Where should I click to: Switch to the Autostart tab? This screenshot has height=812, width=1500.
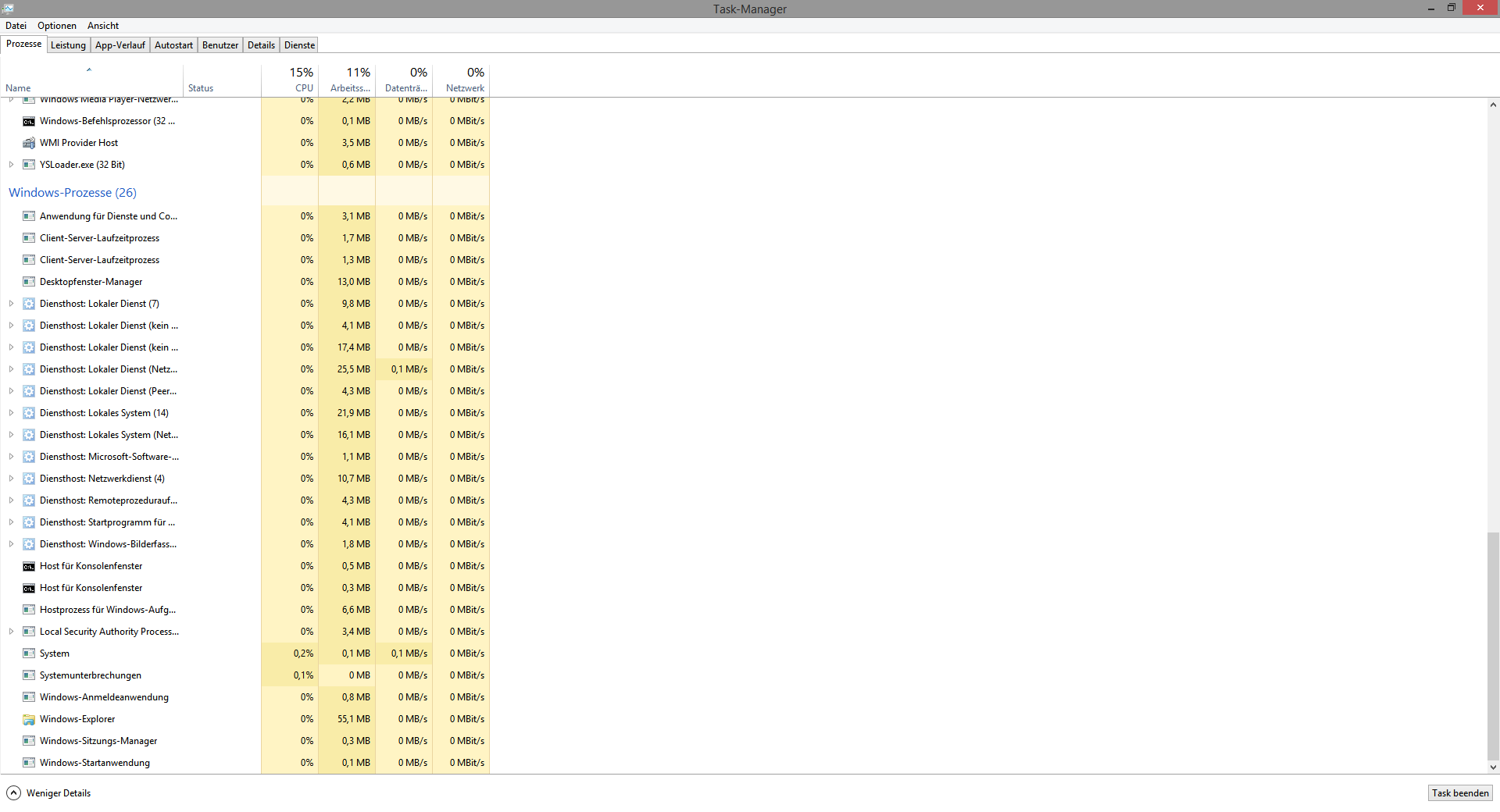coord(173,45)
